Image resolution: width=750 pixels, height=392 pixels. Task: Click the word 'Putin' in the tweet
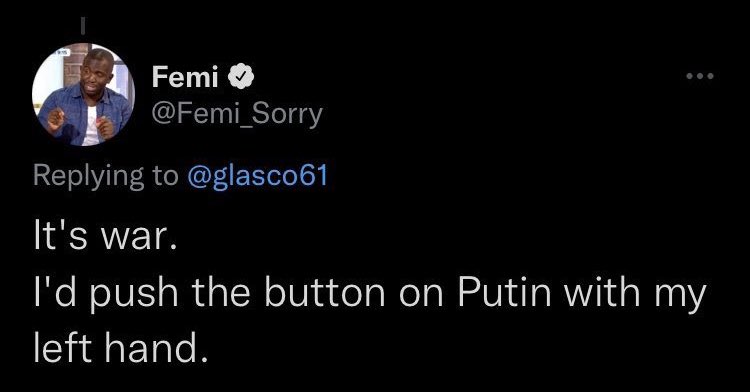point(505,292)
